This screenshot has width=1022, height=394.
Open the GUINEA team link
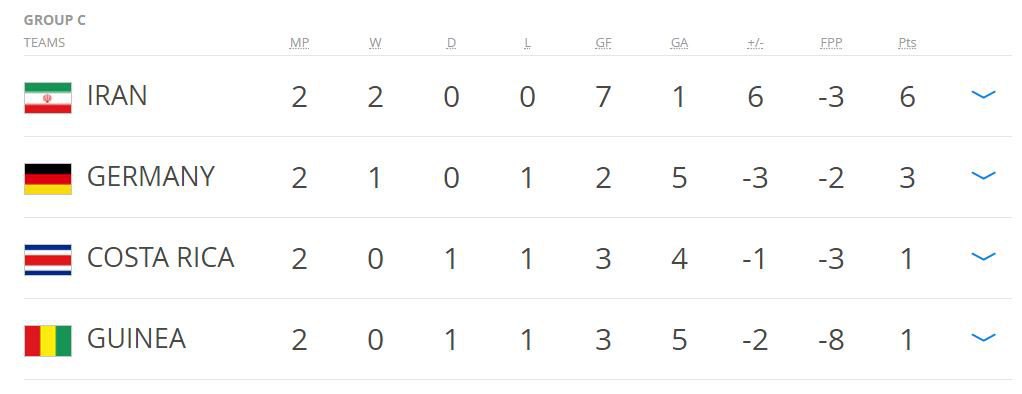tap(136, 339)
